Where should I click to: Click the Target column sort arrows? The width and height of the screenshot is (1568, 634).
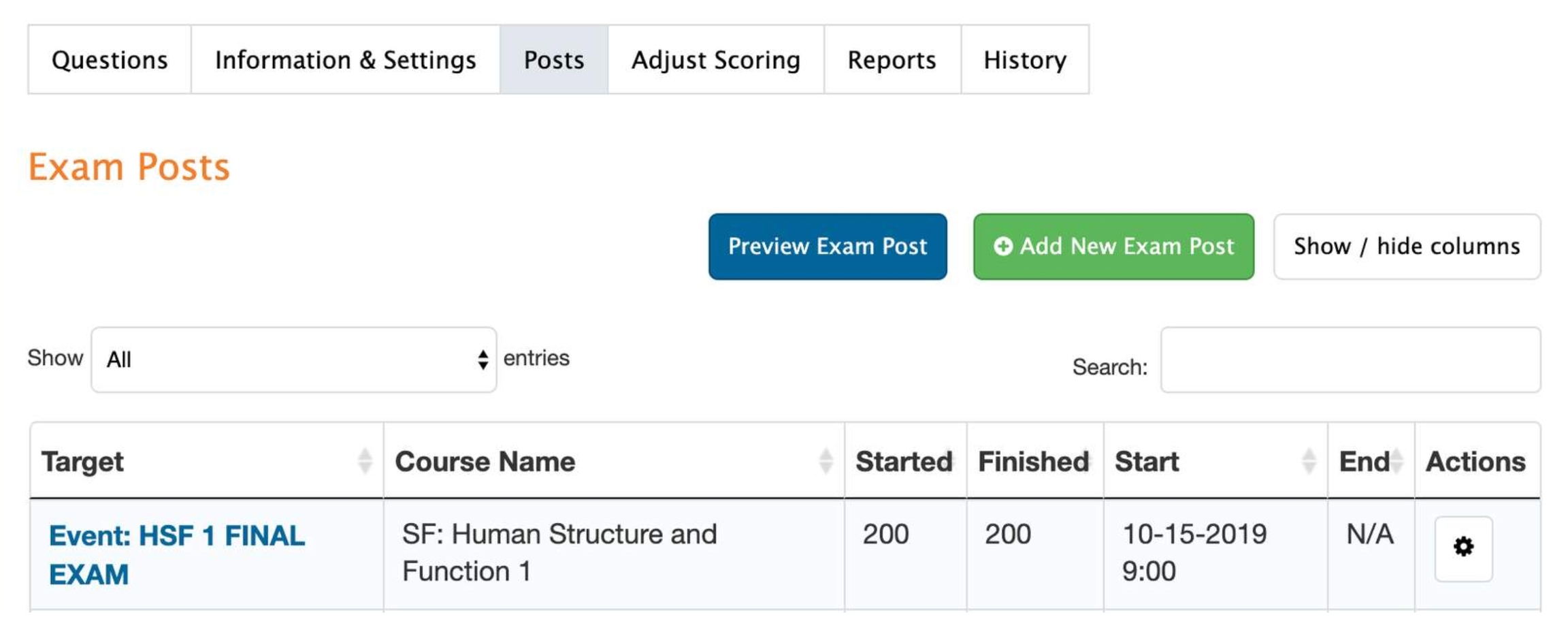click(365, 461)
